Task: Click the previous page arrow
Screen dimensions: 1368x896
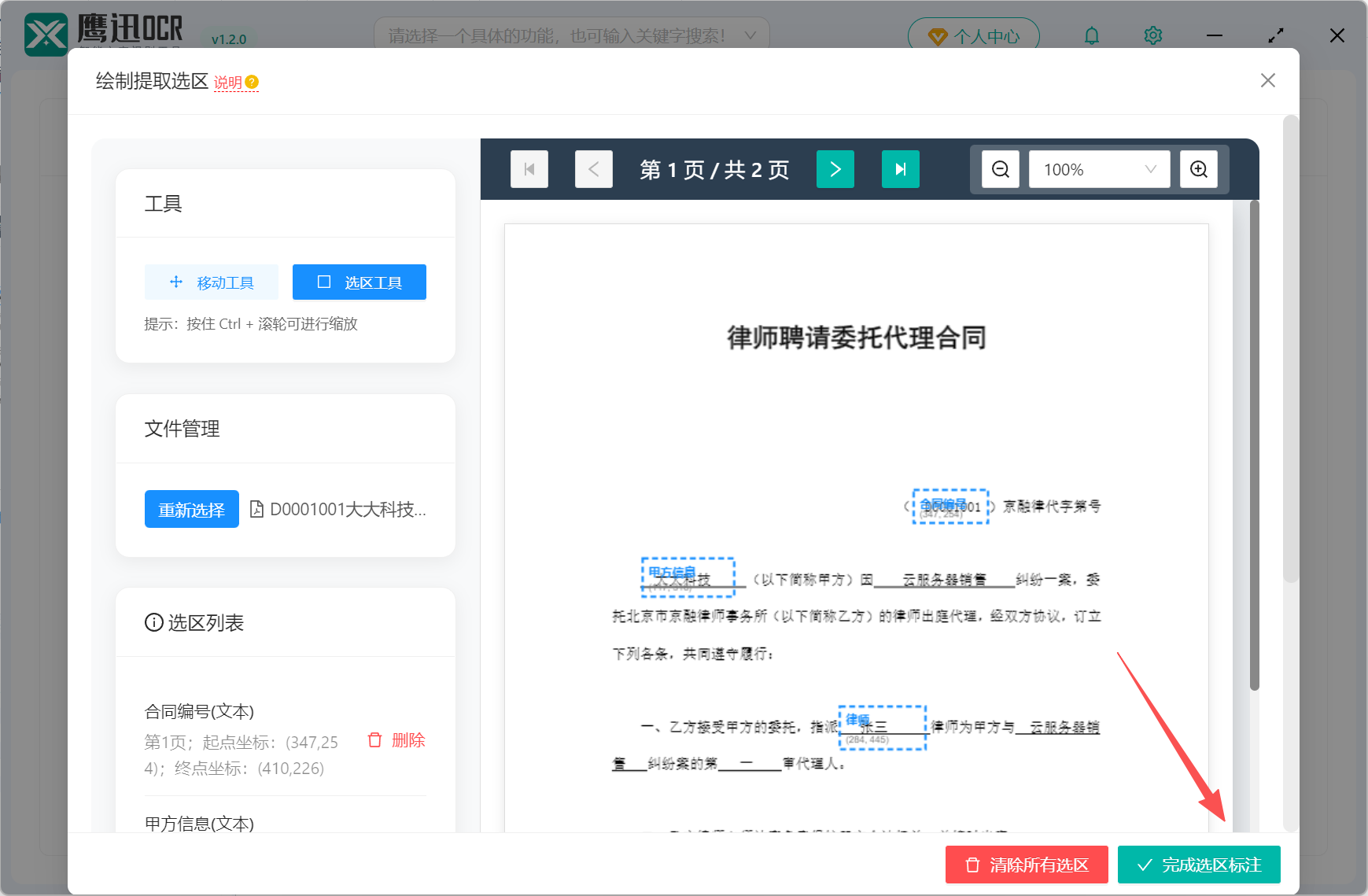Action: [x=593, y=168]
